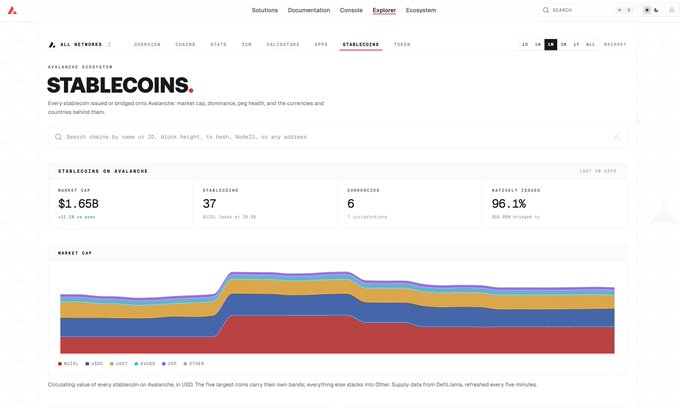Screen dimensions: 680x407
Task: Click the 37 stablecoins count value
Action: click(209, 204)
